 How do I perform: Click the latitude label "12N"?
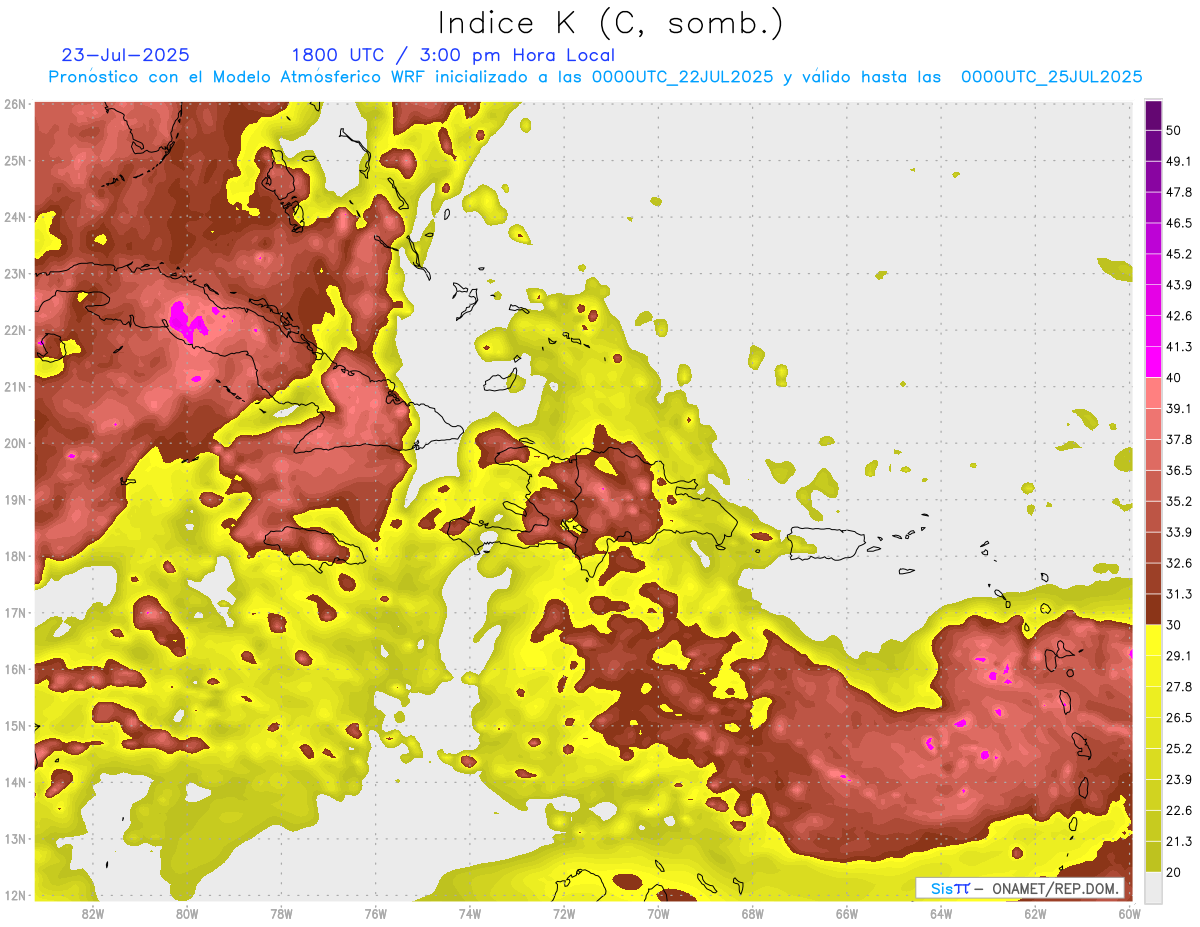15,895
